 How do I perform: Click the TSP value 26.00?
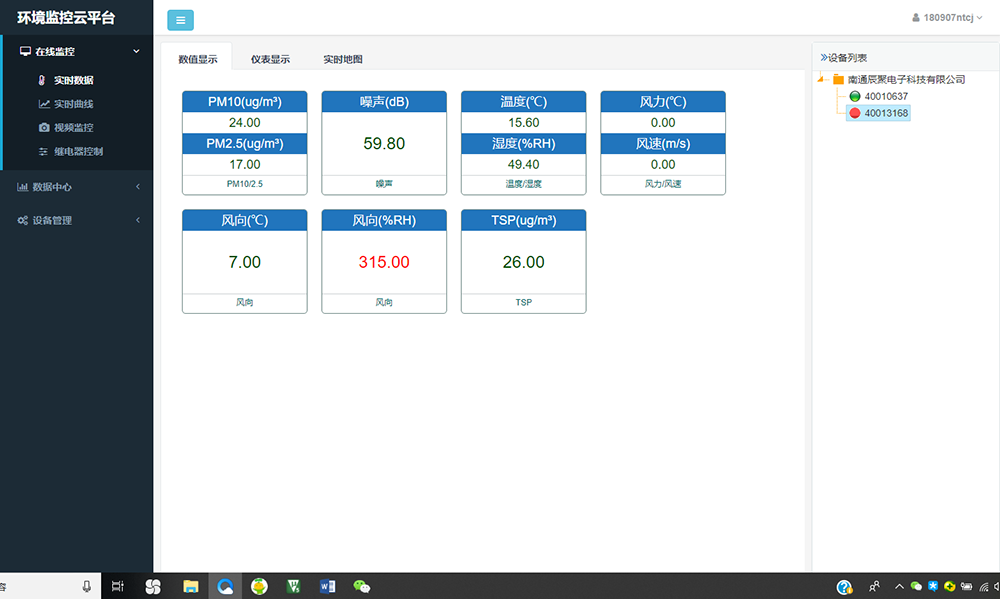[524, 262]
